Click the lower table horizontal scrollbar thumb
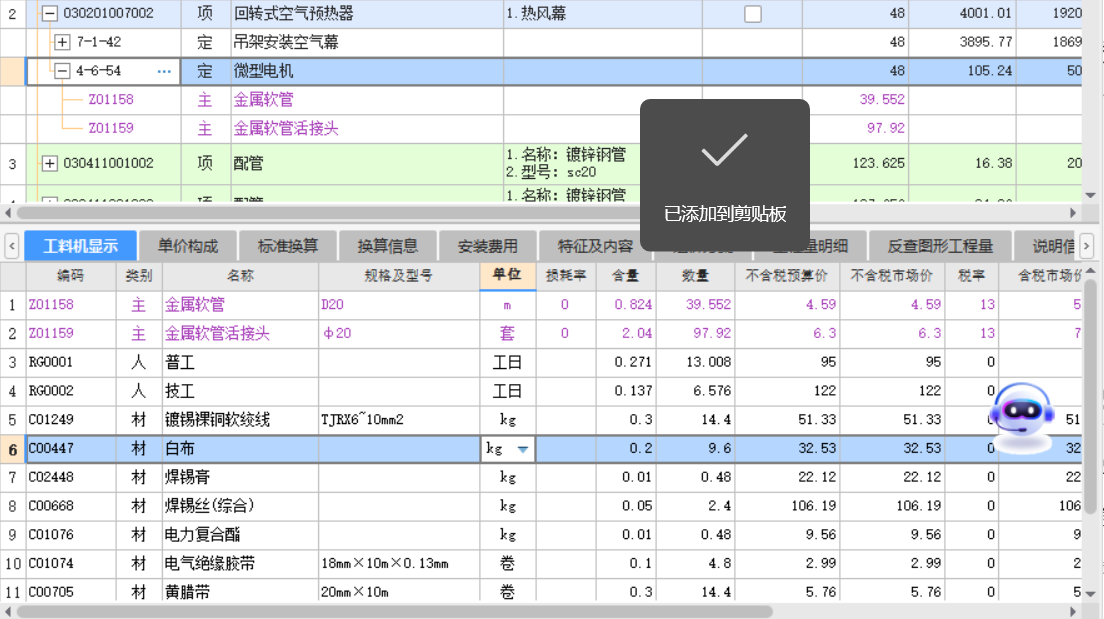This screenshot has height=619, width=1104. [x=394, y=611]
